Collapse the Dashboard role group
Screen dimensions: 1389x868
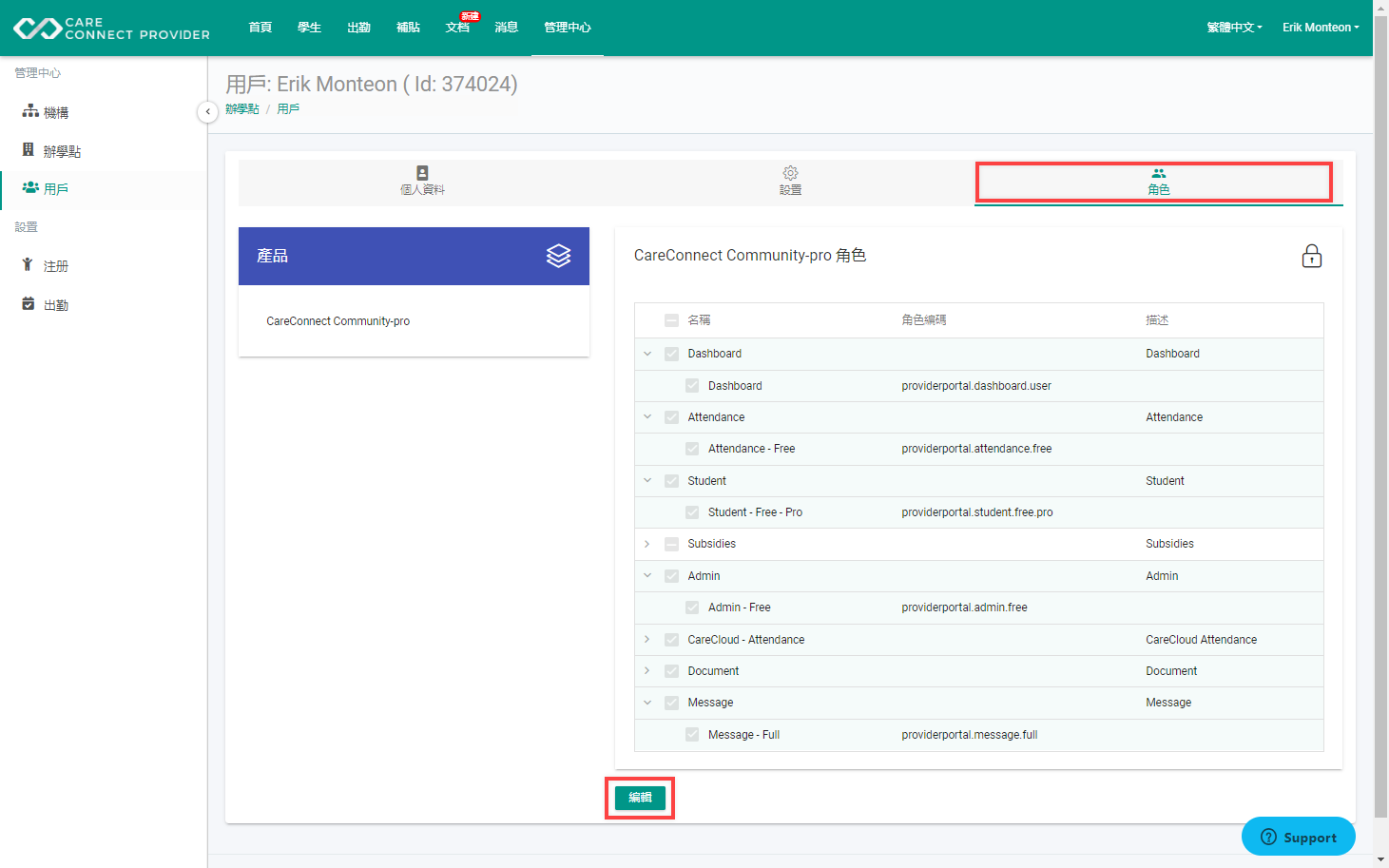click(647, 354)
